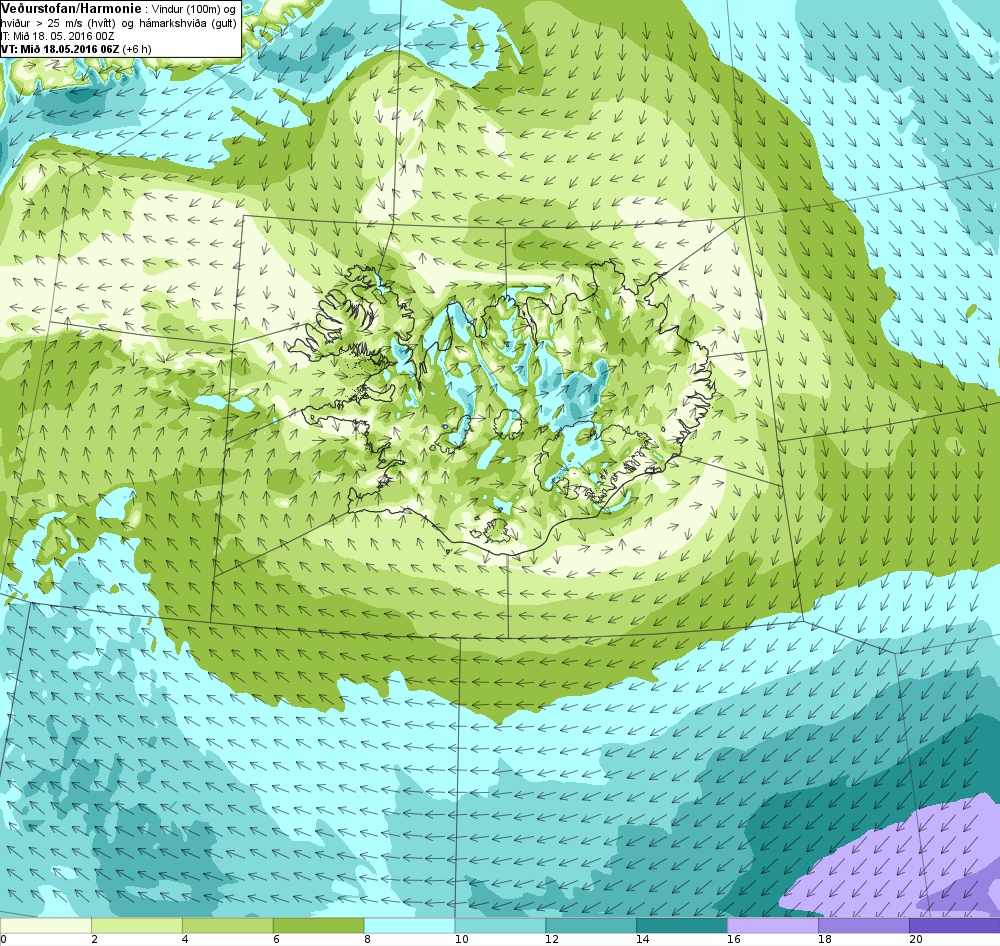Click the '10' scale label
The width and height of the screenshot is (1000, 946).
click(461, 939)
